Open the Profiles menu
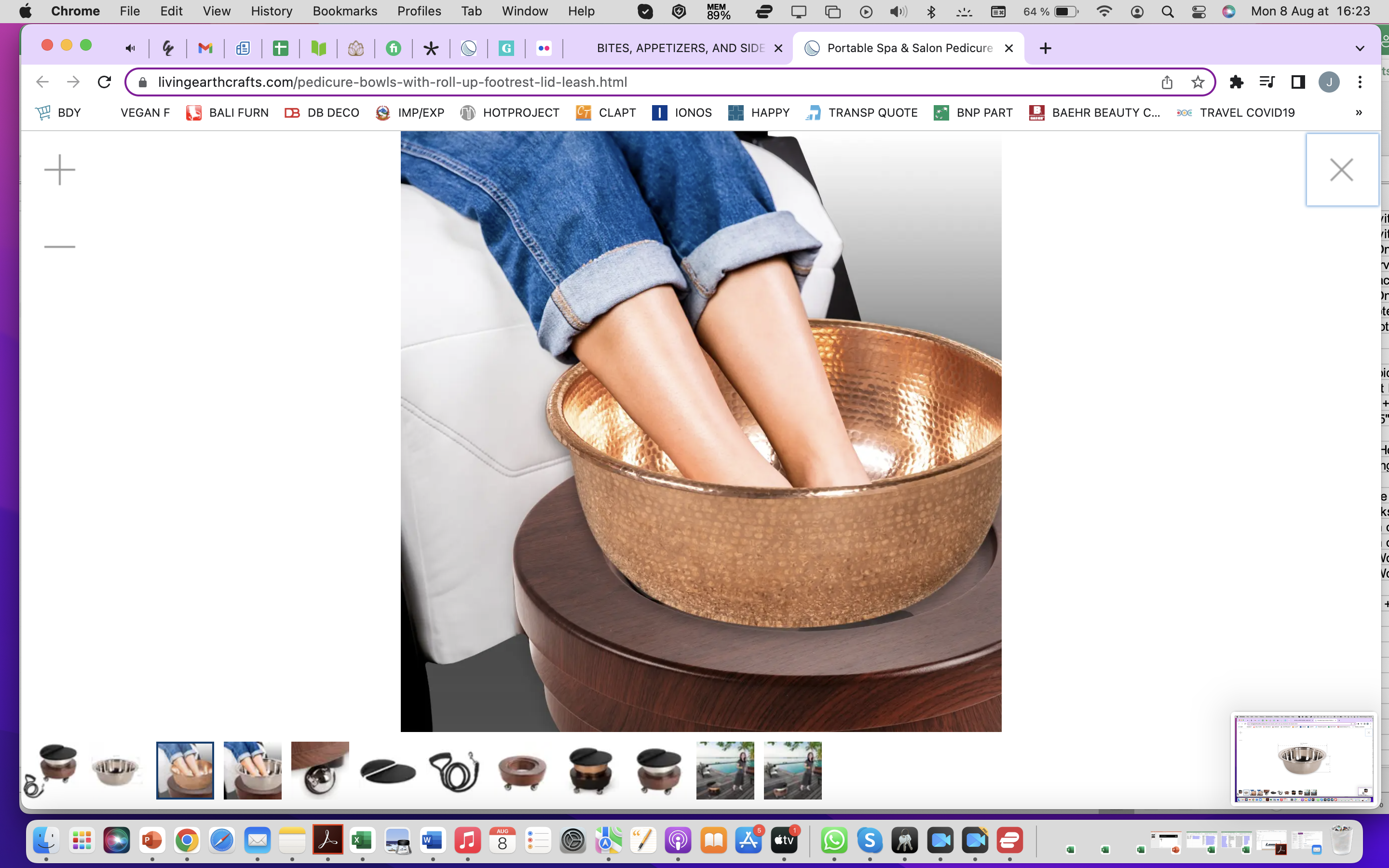The width and height of the screenshot is (1389, 868). [419, 12]
